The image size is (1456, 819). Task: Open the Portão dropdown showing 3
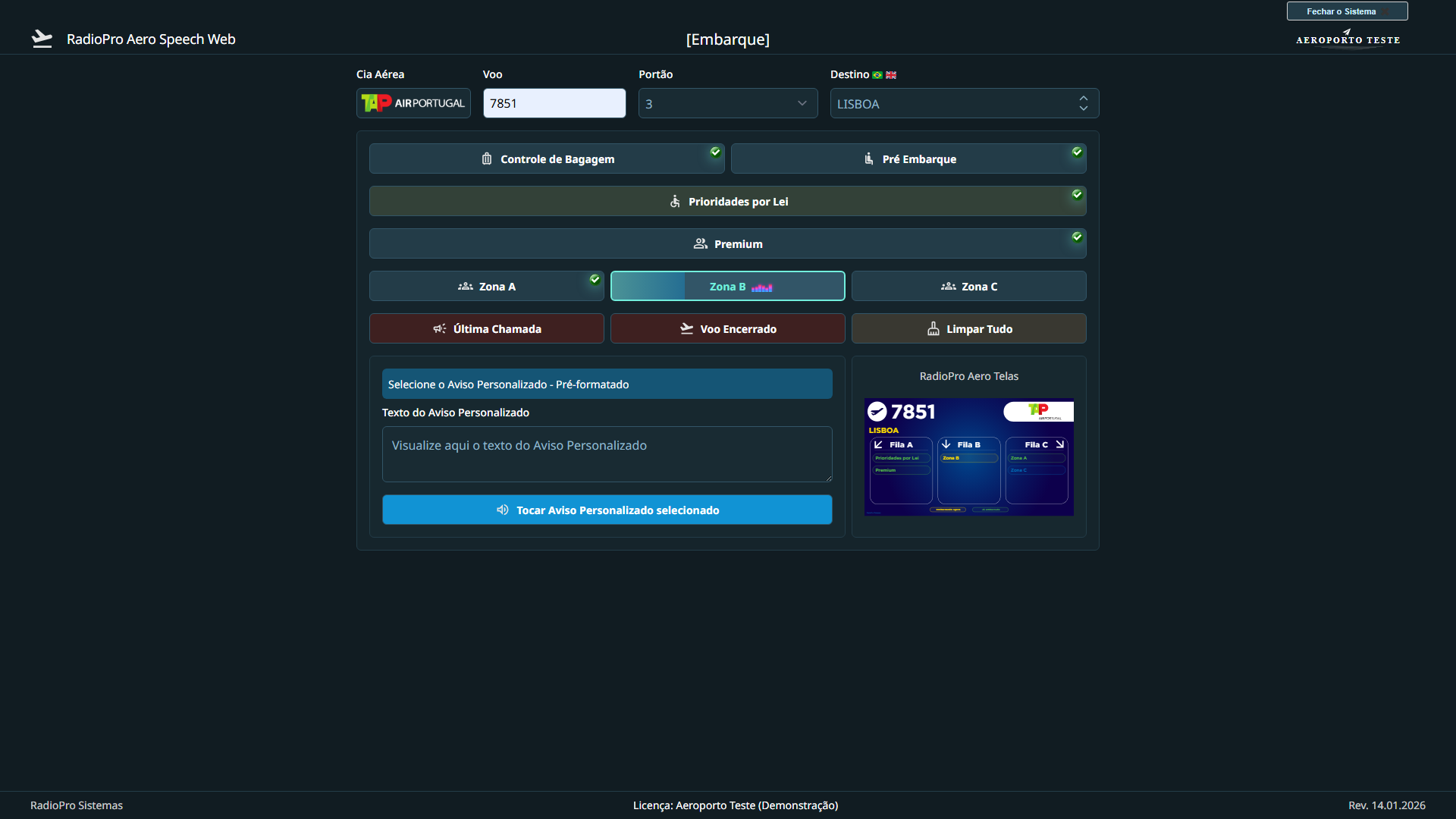coord(727,103)
